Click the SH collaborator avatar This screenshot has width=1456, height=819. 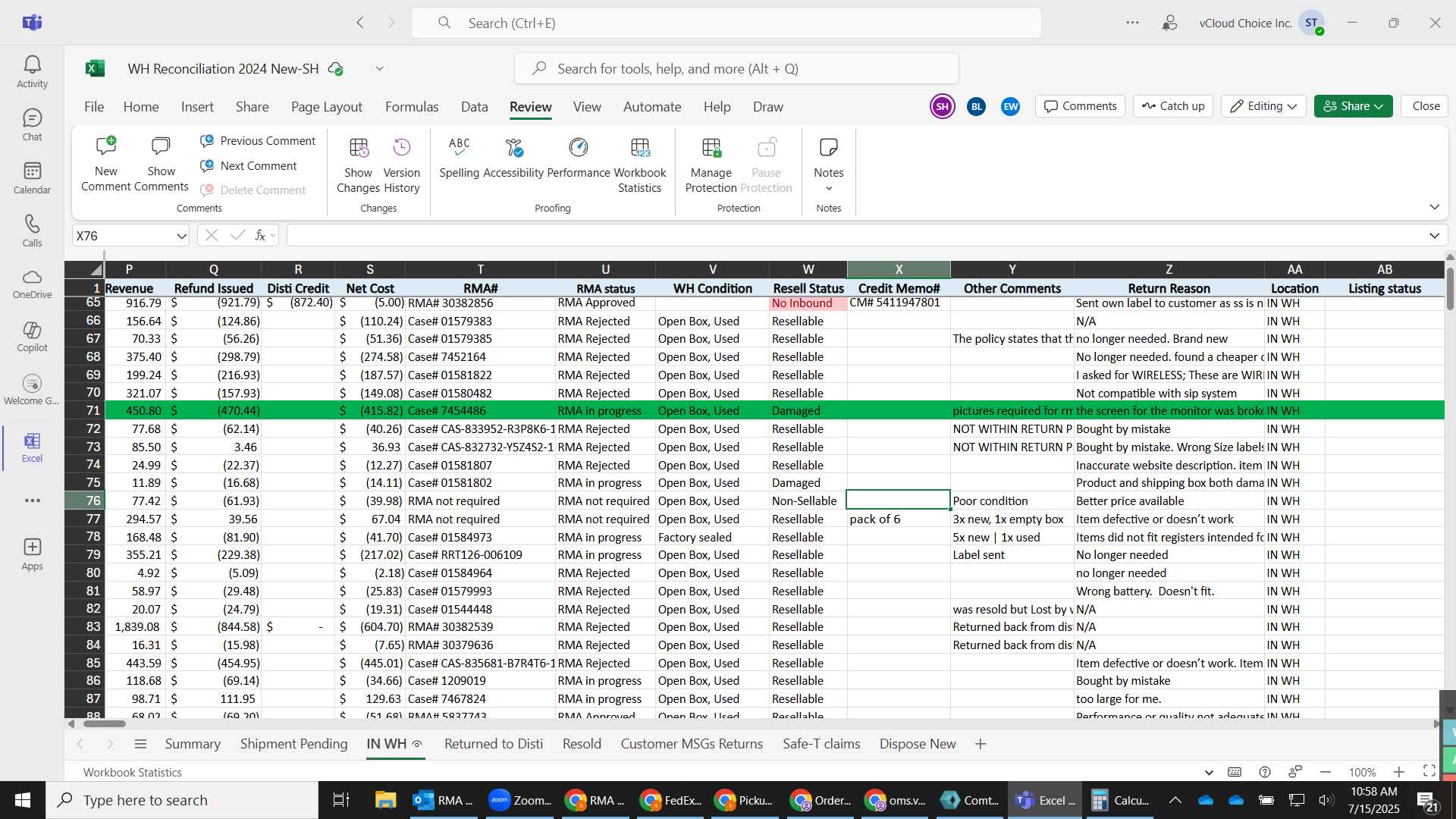coord(943,106)
